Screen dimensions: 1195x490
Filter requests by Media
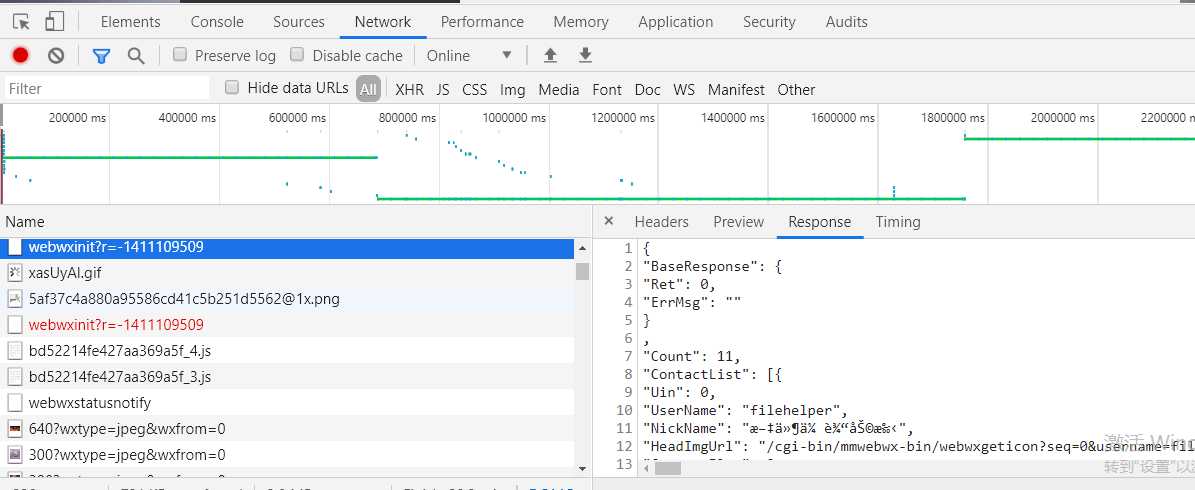(559, 90)
